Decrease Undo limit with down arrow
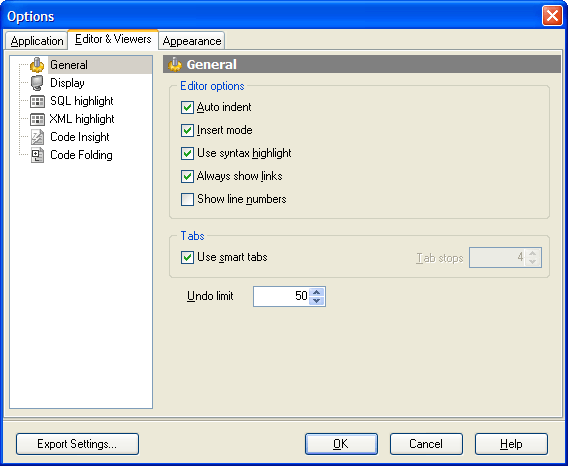This screenshot has height=466, width=568. point(317,301)
